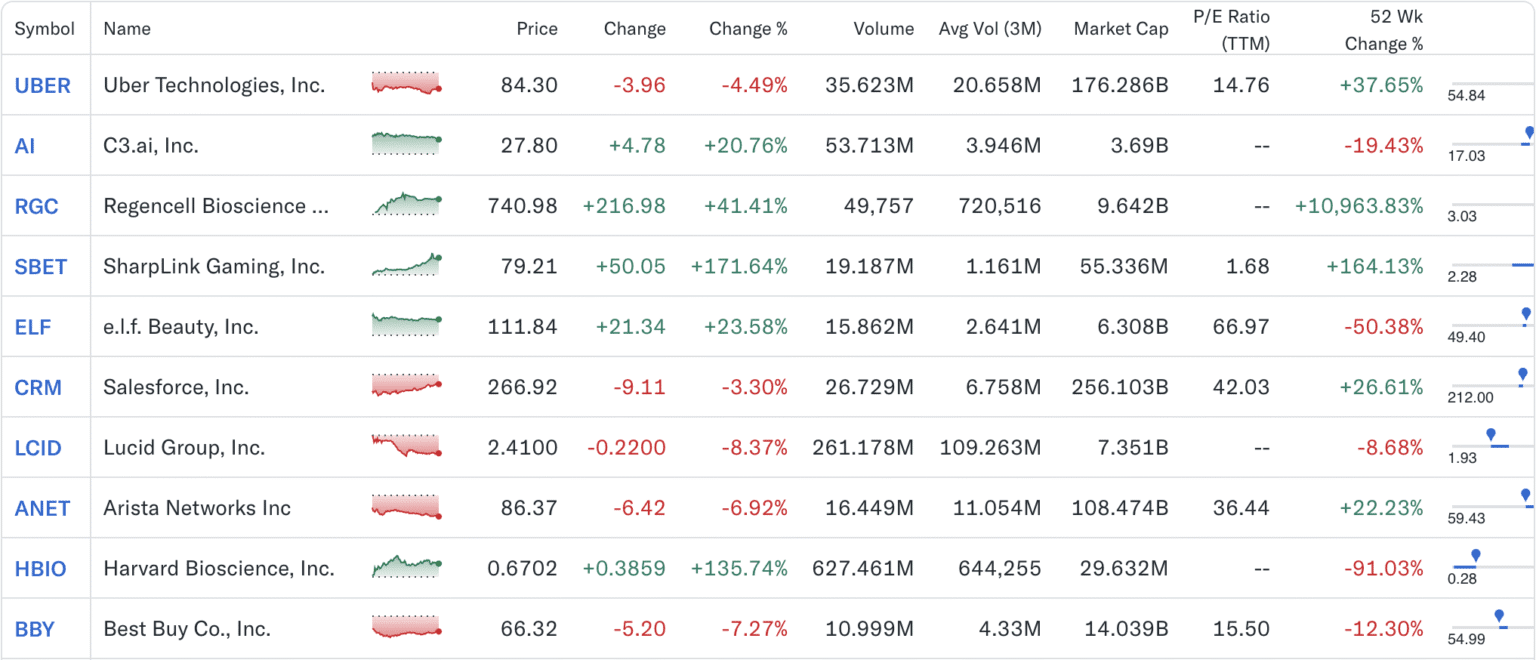Click the SharpLink Gaming sparkline chart
Screen dimensions: 1536x660
click(x=404, y=266)
